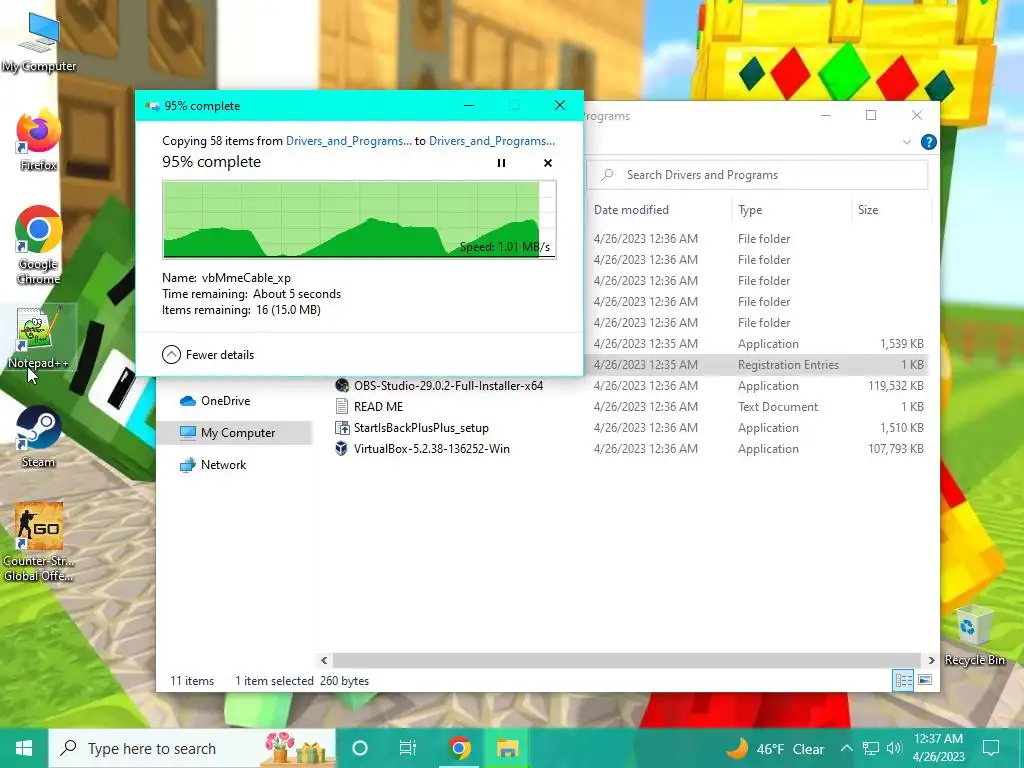
Task: Click the horizontal scrollbar thumb
Action: pos(626,660)
